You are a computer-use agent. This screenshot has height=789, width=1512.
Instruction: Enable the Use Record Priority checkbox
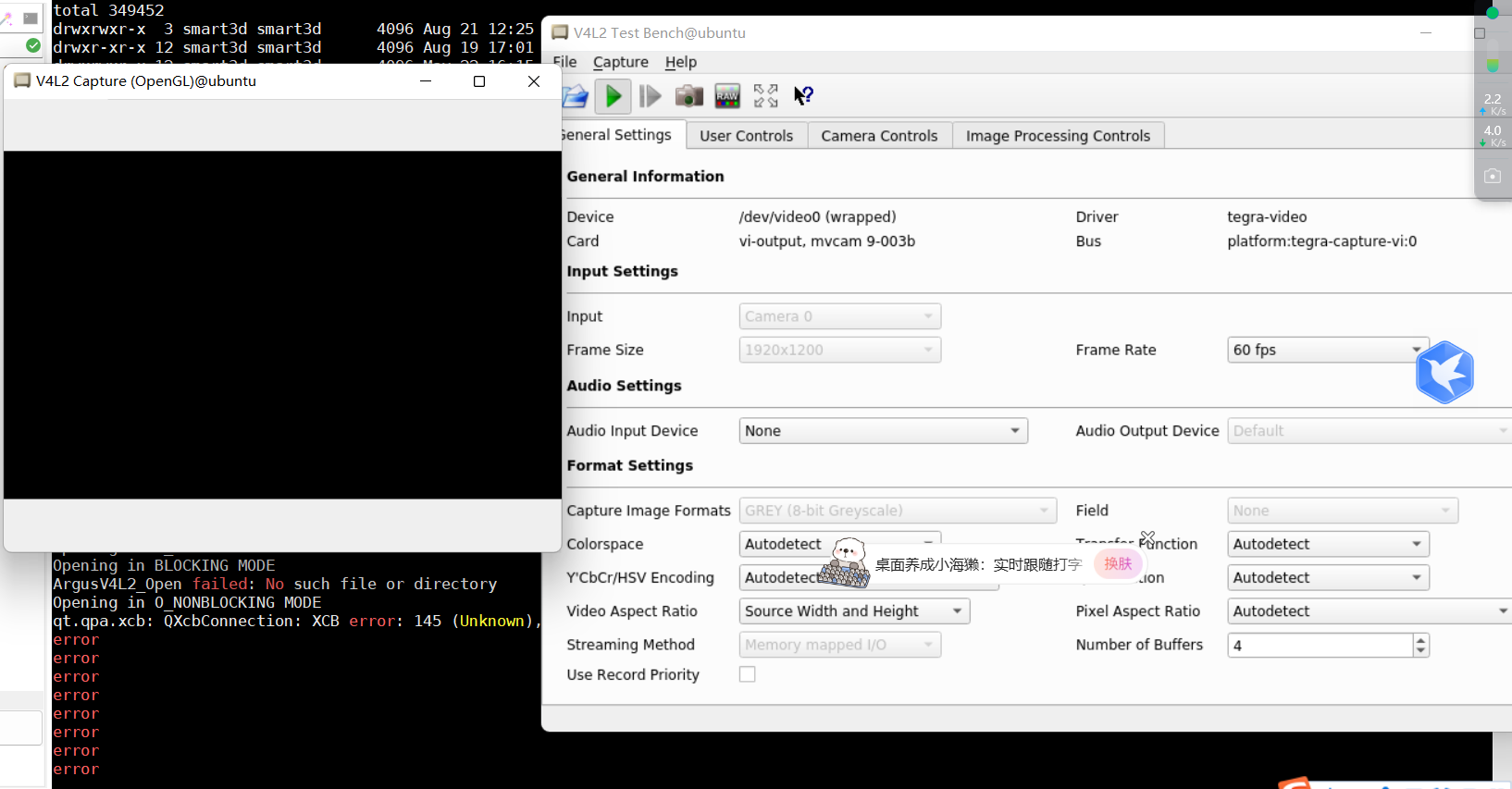[747, 674]
